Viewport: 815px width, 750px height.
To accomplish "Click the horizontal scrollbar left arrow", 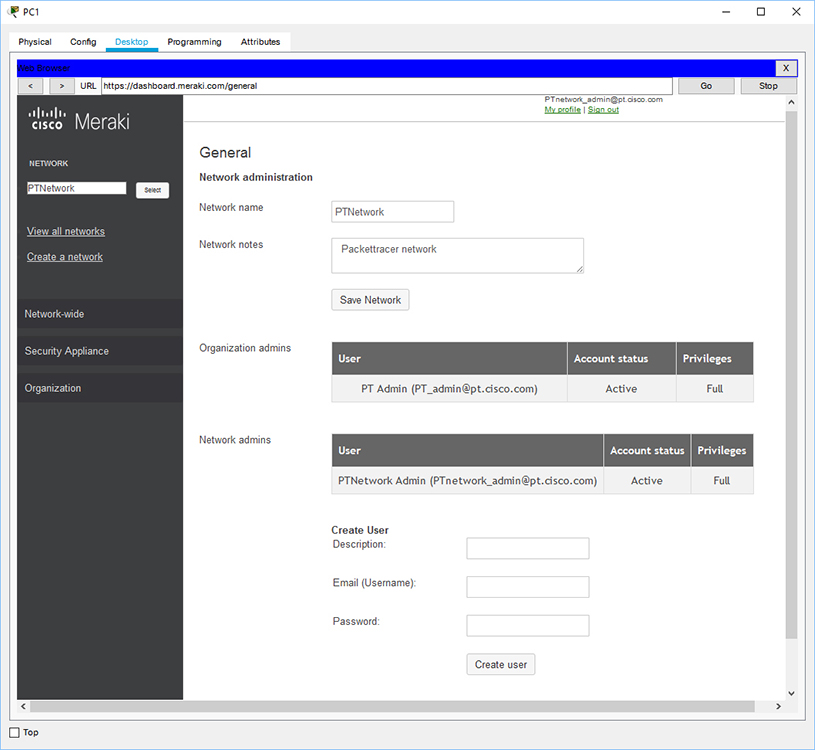I will tap(23, 706).
